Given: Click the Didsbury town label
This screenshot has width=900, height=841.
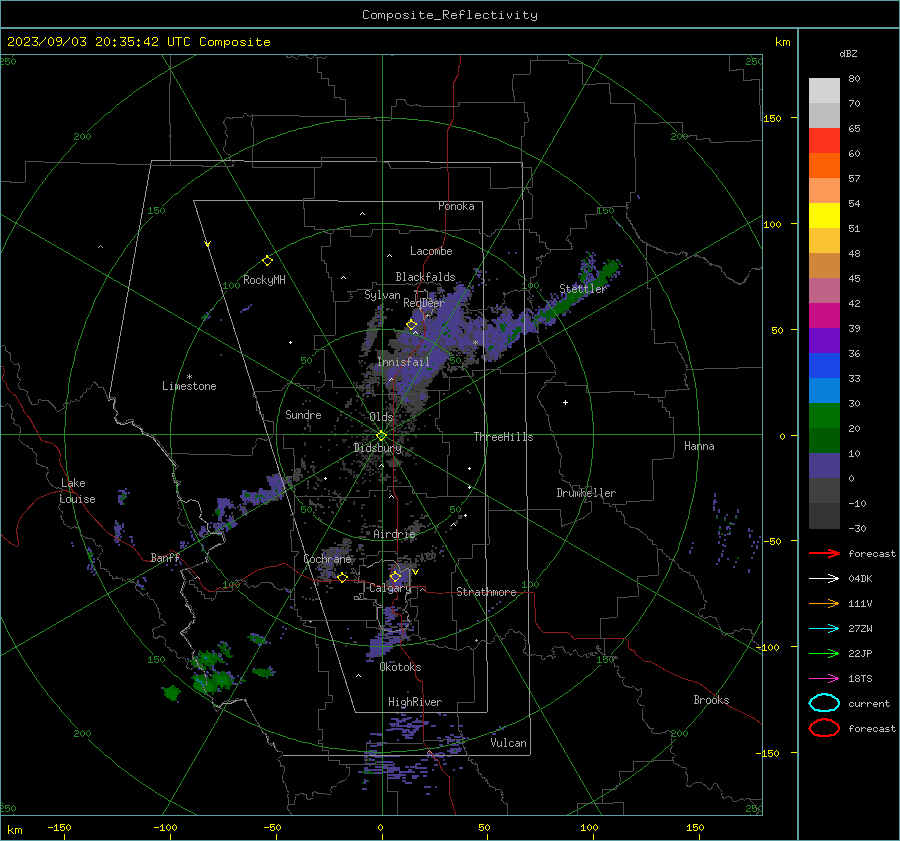Looking at the screenshot, I should [x=378, y=448].
